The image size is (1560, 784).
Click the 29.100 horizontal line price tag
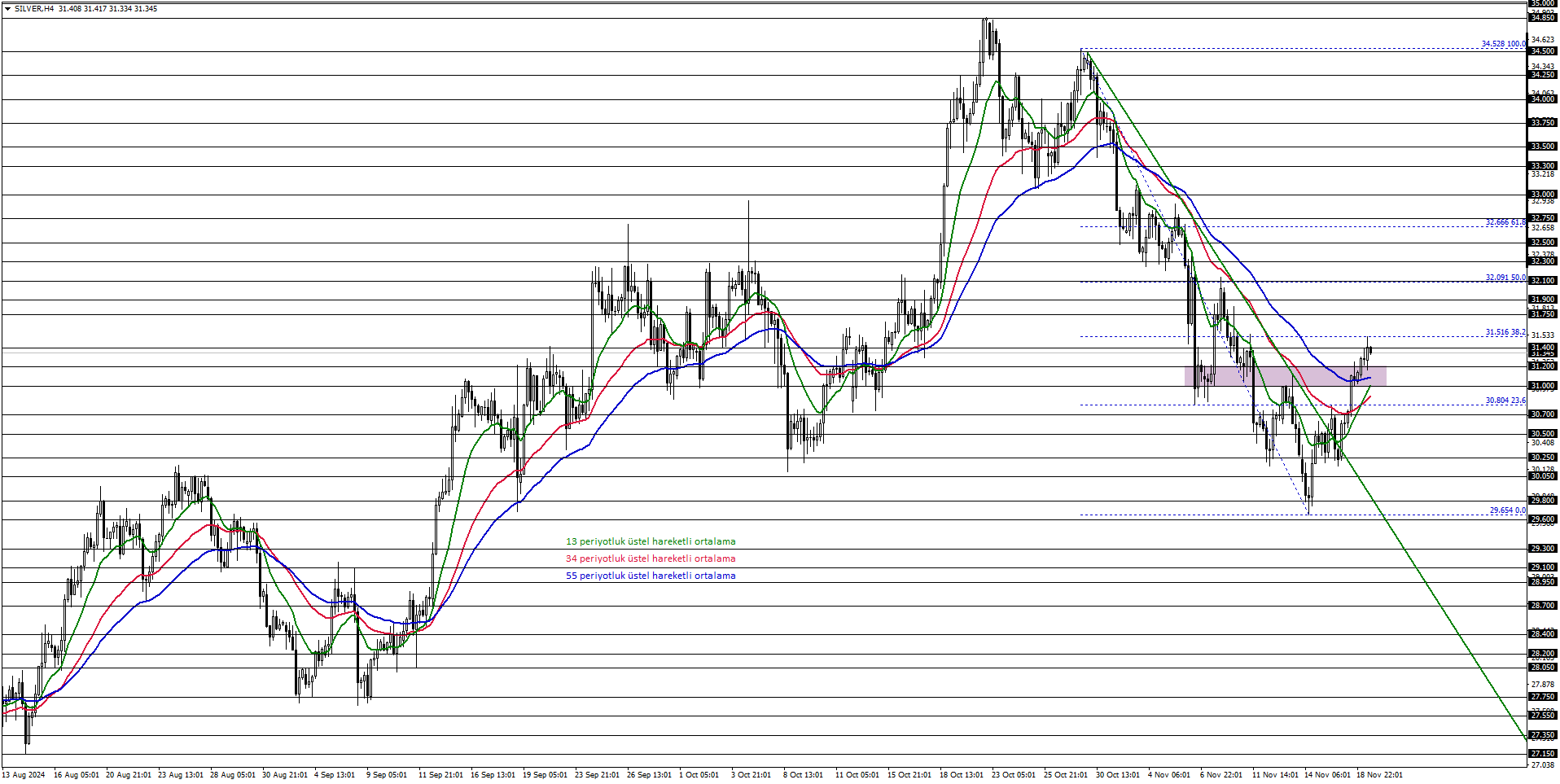point(1543,567)
